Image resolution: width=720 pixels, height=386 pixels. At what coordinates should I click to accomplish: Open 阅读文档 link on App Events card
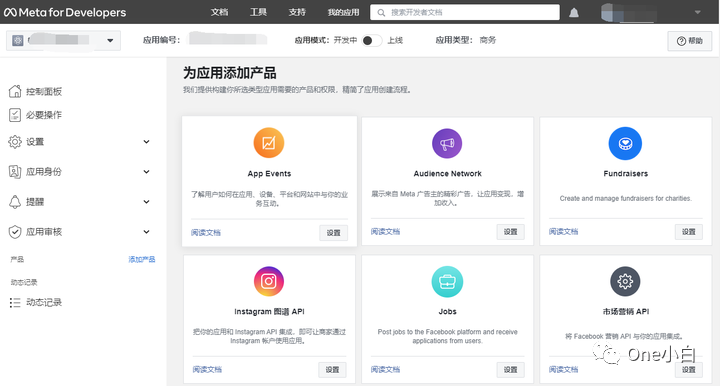(206, 233)
